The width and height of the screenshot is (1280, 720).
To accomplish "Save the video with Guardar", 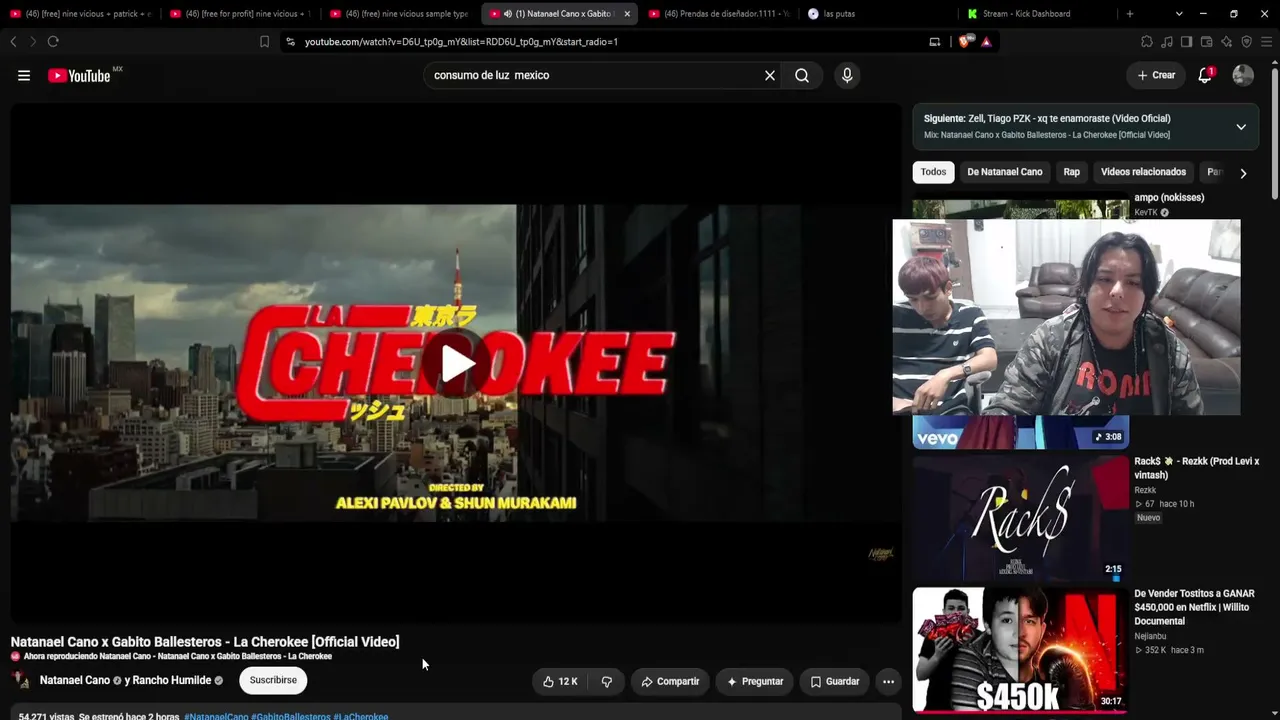I will [x=834, y=681].
